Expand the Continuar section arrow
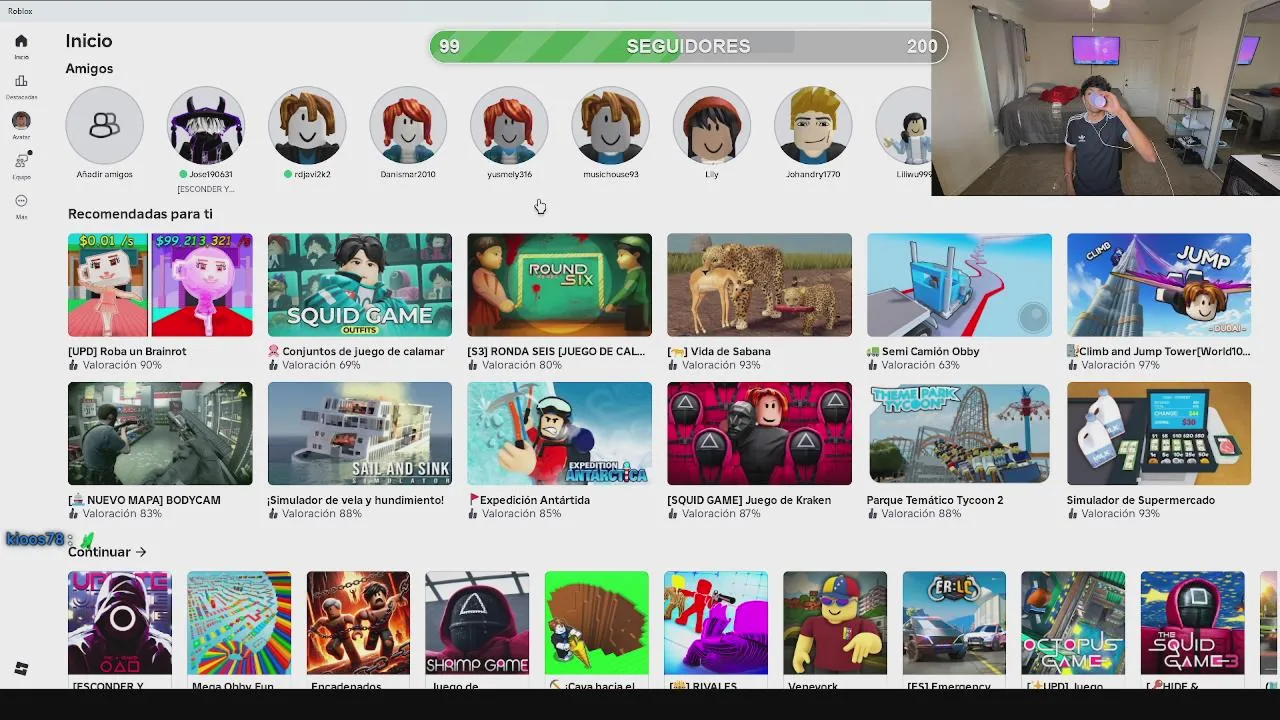 [141, 552]
